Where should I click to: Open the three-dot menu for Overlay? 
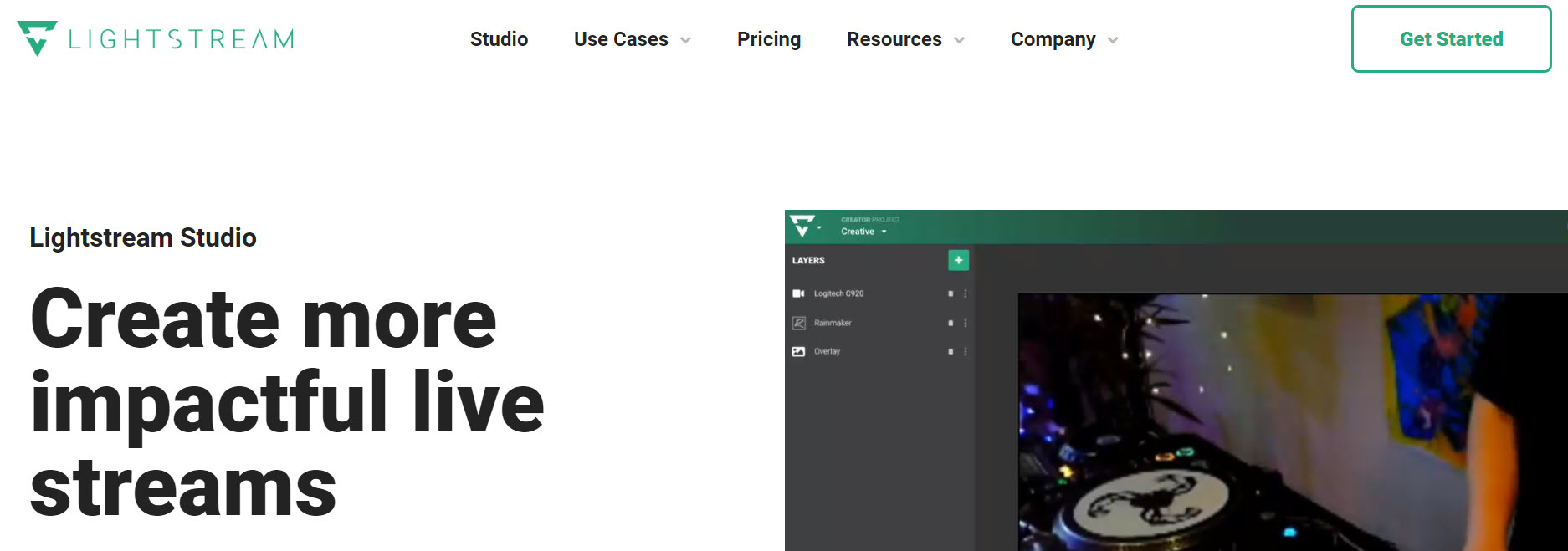[x=966, y=351]
